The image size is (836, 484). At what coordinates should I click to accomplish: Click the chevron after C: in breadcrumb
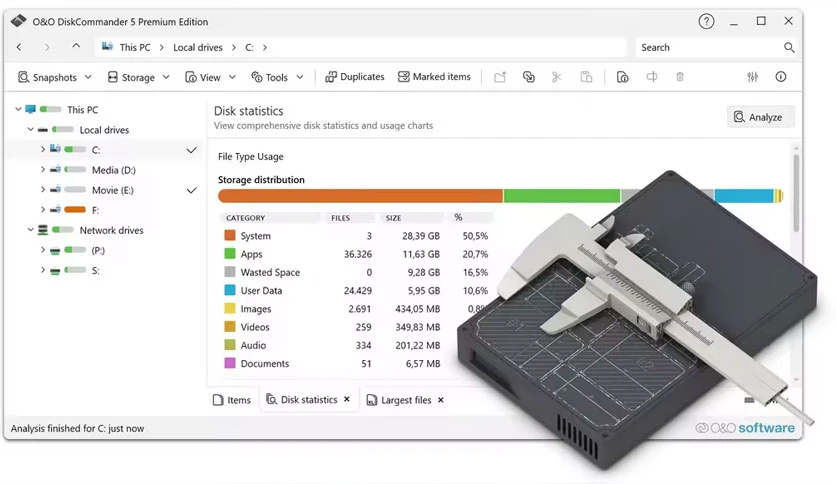pyautogui.click(x=265, y=47)
